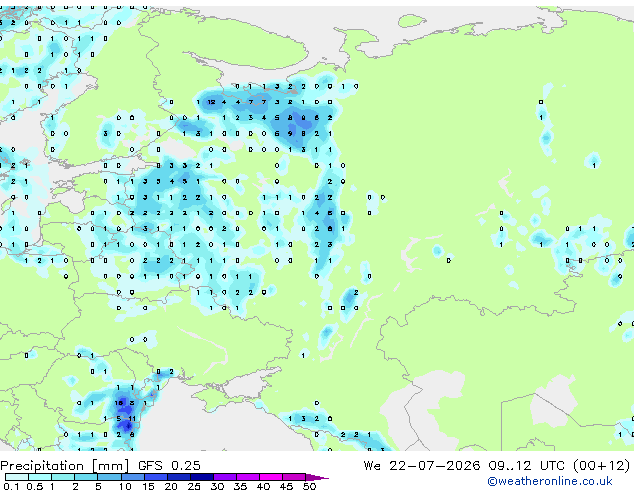Screen dimensions: 634x490
Task: Click the 'GFS 0.25' model label
Action: click(x=169, y=466)
